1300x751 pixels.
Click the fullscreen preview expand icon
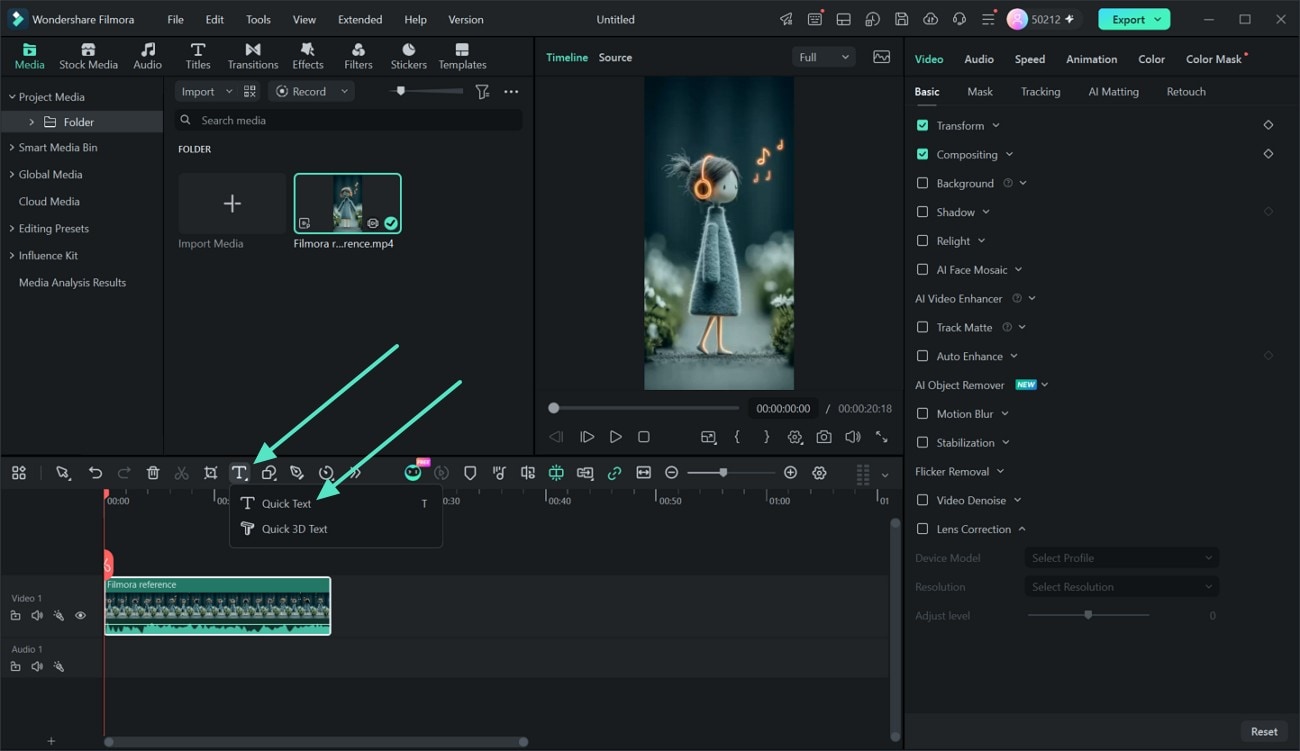[882, 437]
